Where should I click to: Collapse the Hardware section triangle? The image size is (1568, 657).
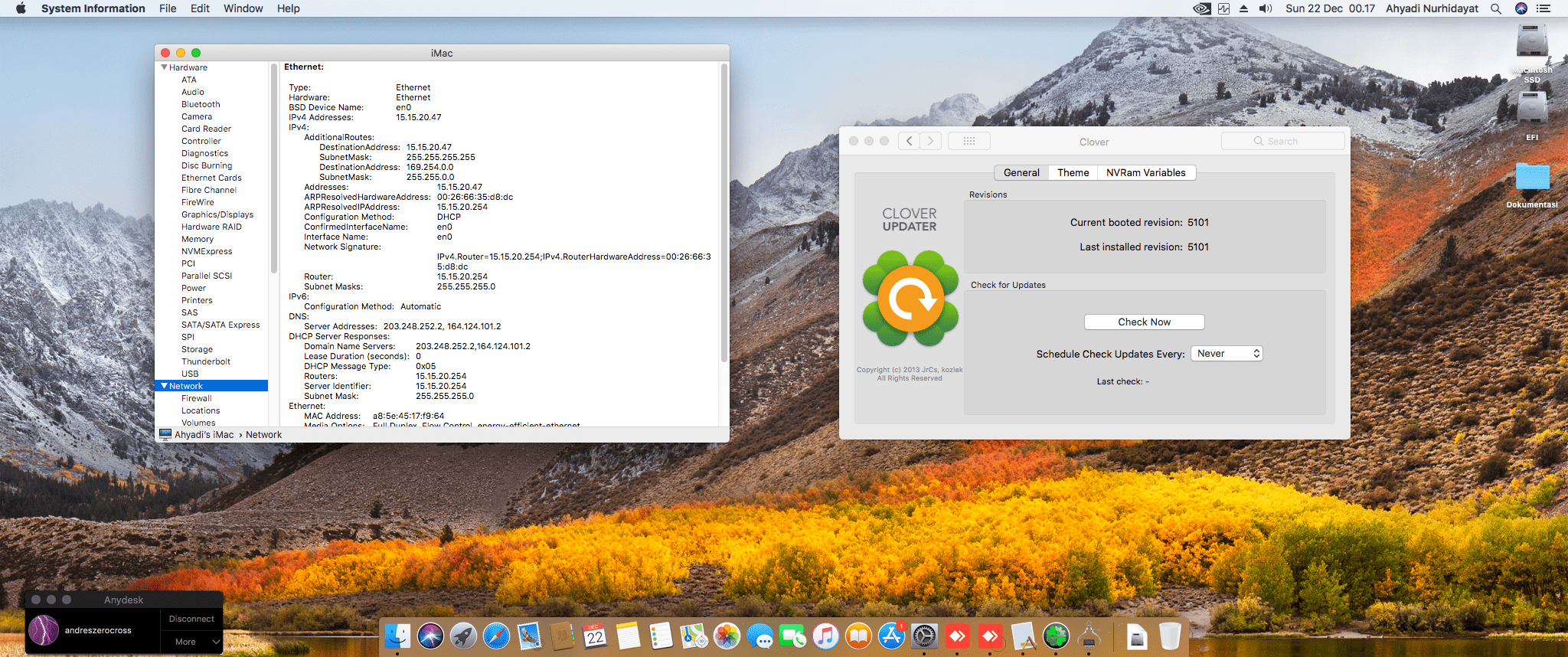[164, 67]
